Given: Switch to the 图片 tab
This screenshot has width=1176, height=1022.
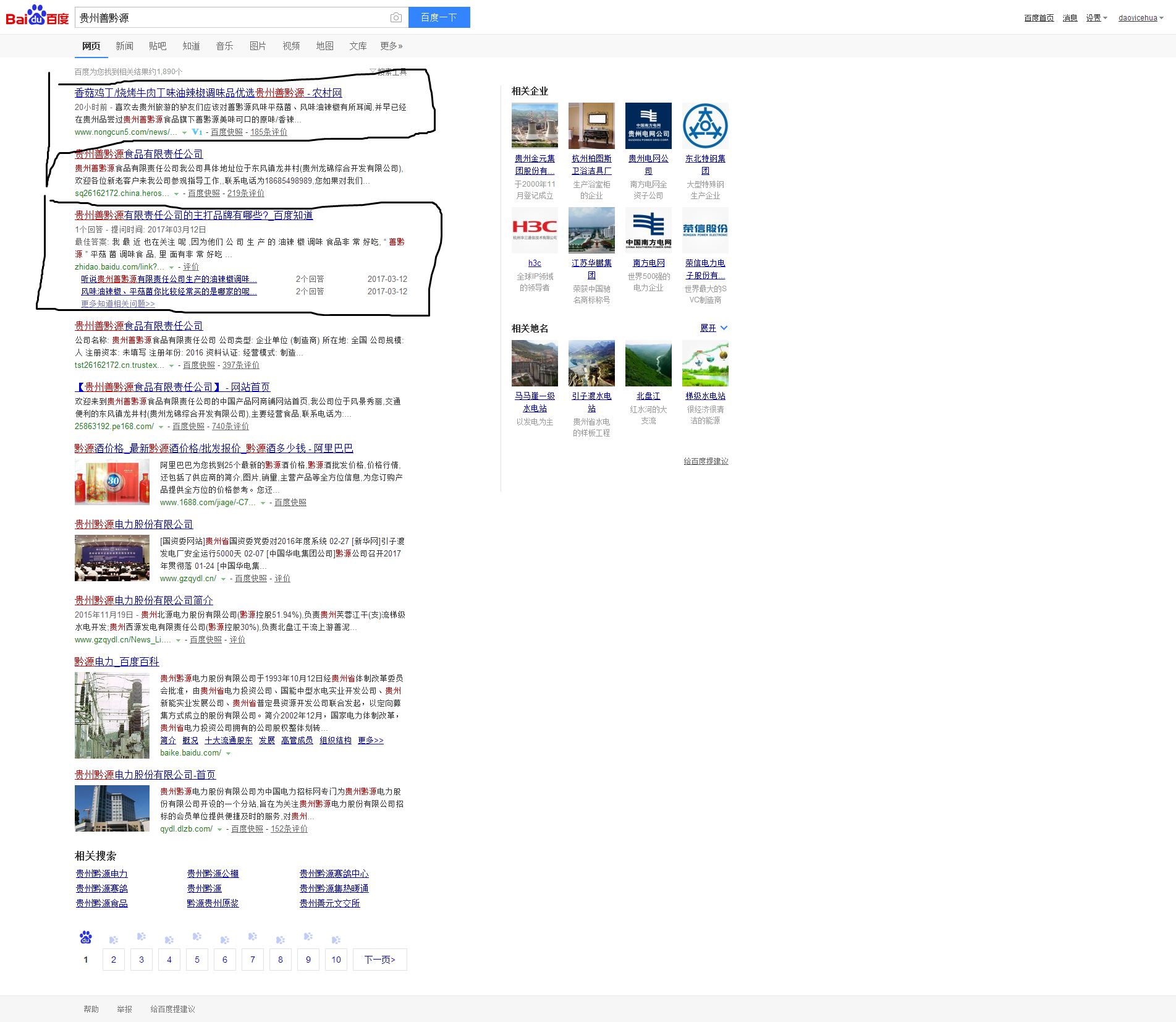Looking at the screenshot, I should tap(258, 46).
